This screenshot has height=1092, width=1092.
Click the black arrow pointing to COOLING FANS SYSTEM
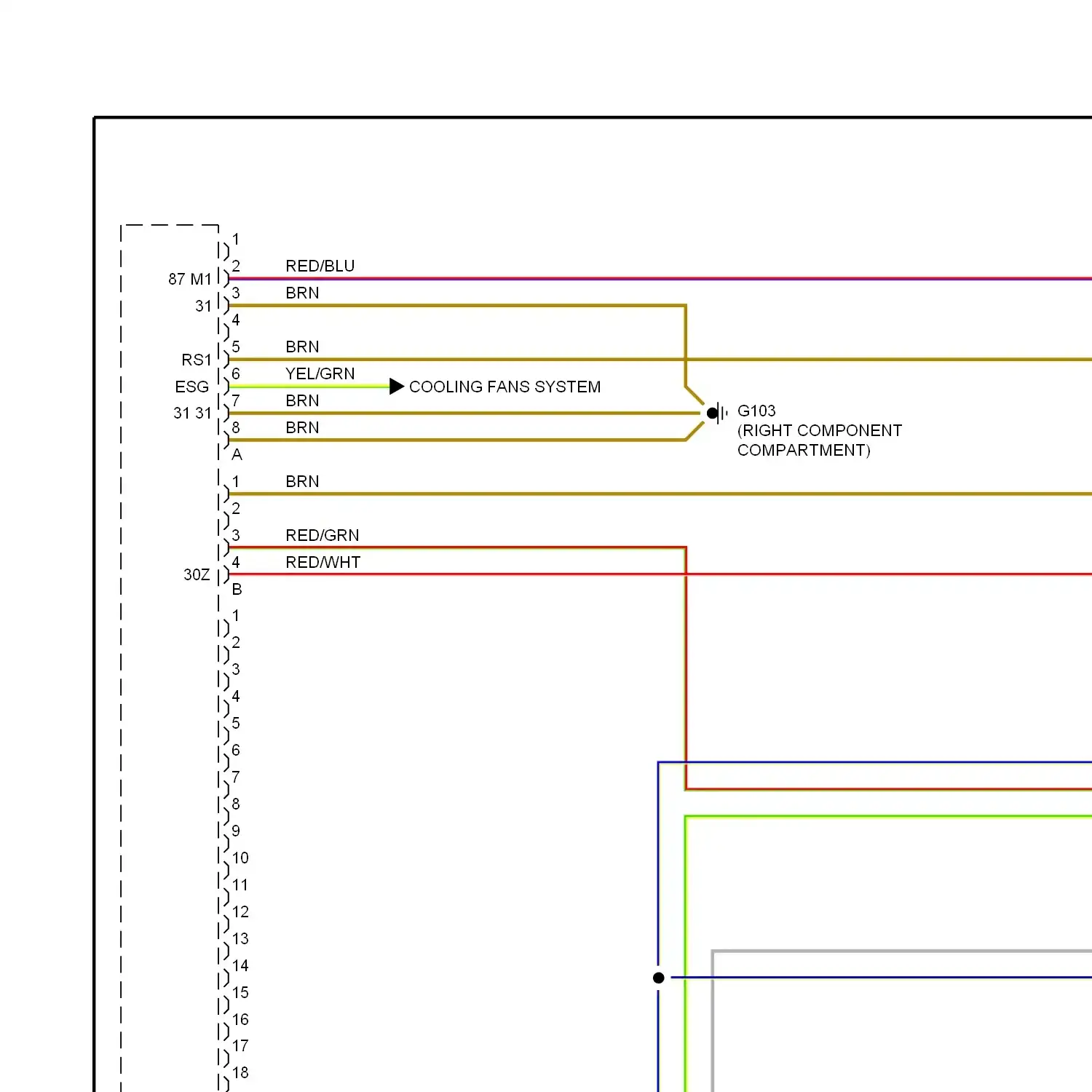(397, 387)
